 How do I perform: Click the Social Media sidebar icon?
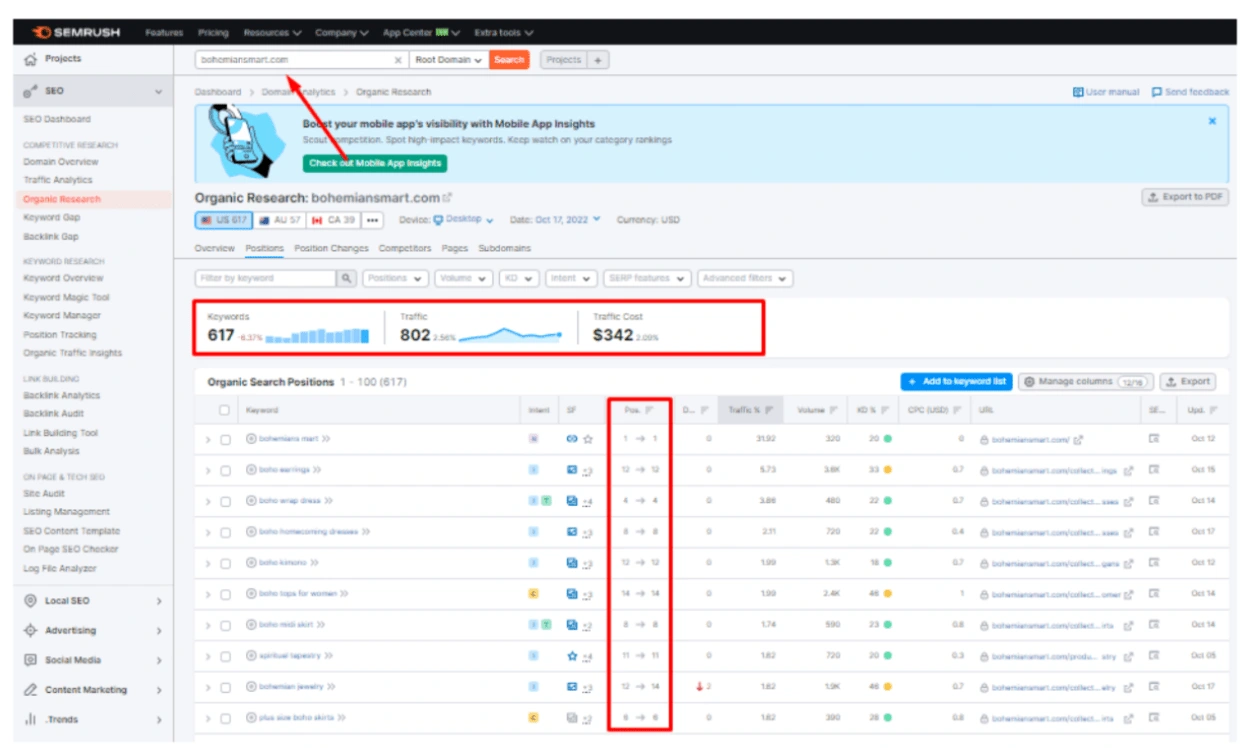click(31, 660)
